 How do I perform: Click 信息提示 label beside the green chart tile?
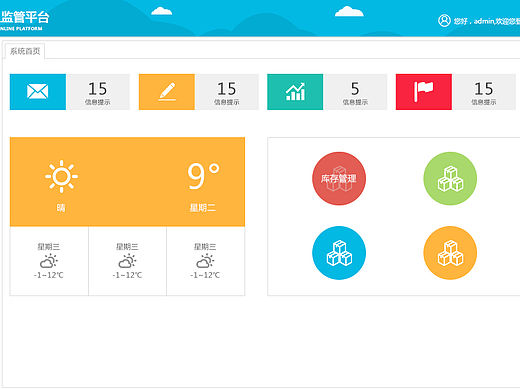[355, 102]
